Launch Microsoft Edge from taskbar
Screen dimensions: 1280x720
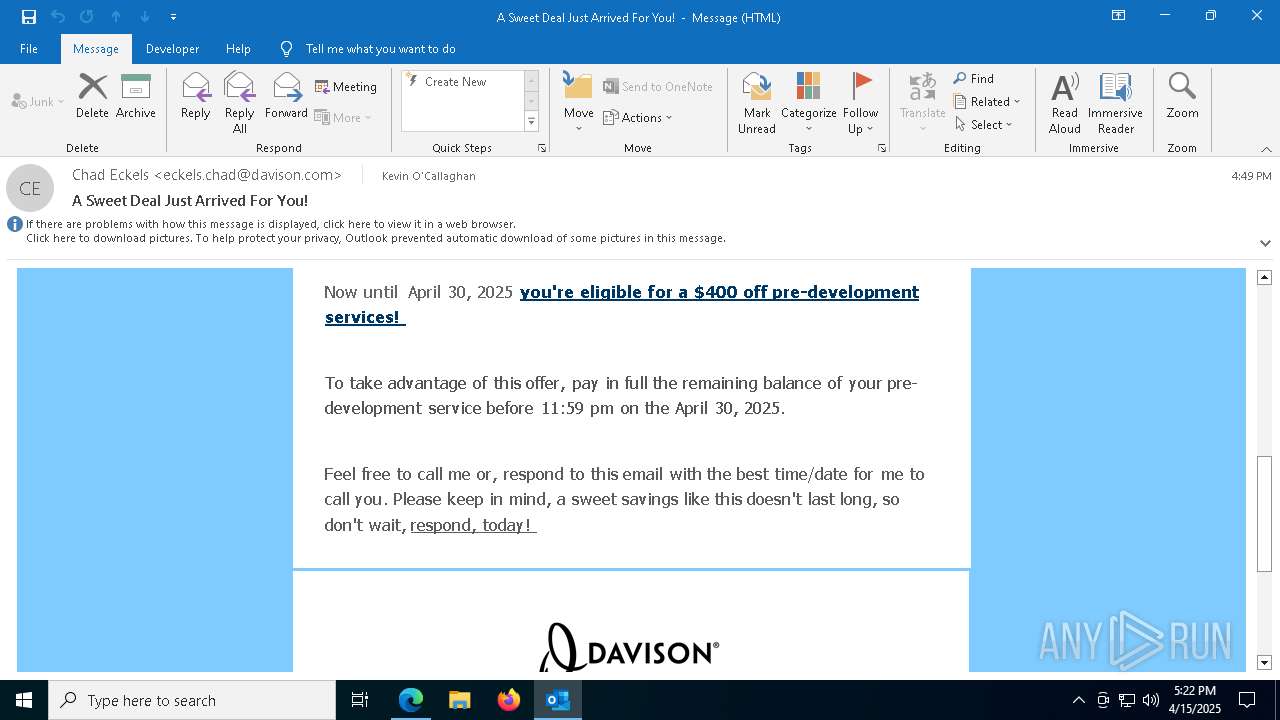coord(411,700)
